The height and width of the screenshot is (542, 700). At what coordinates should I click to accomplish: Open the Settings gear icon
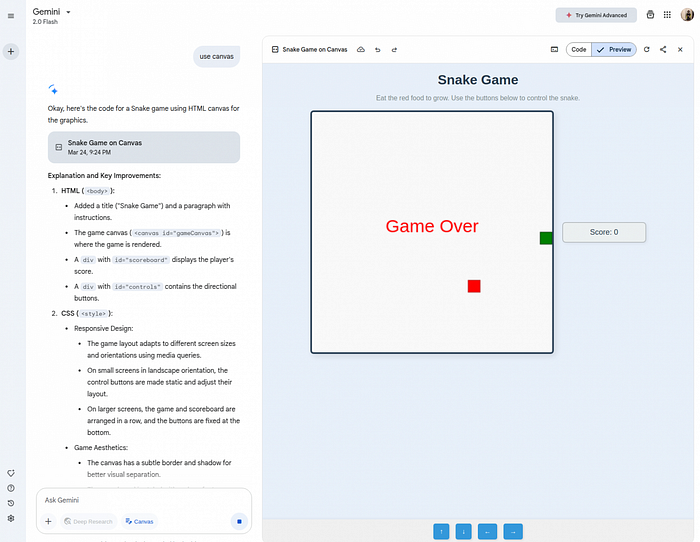coord(11,518)
